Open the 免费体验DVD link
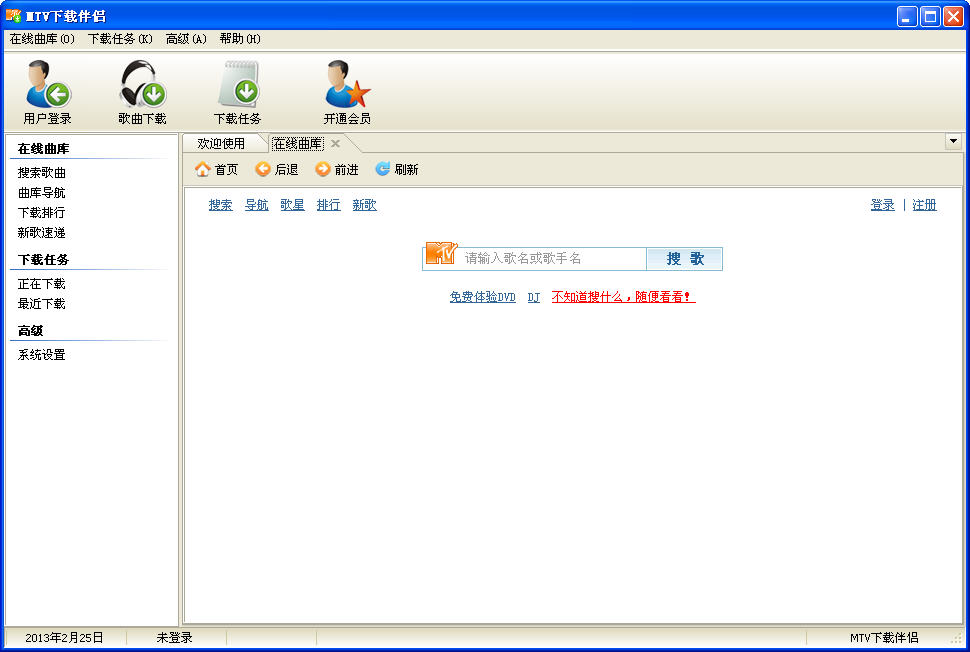The height and width of the screenshot is (652, 970). (482, 298)
